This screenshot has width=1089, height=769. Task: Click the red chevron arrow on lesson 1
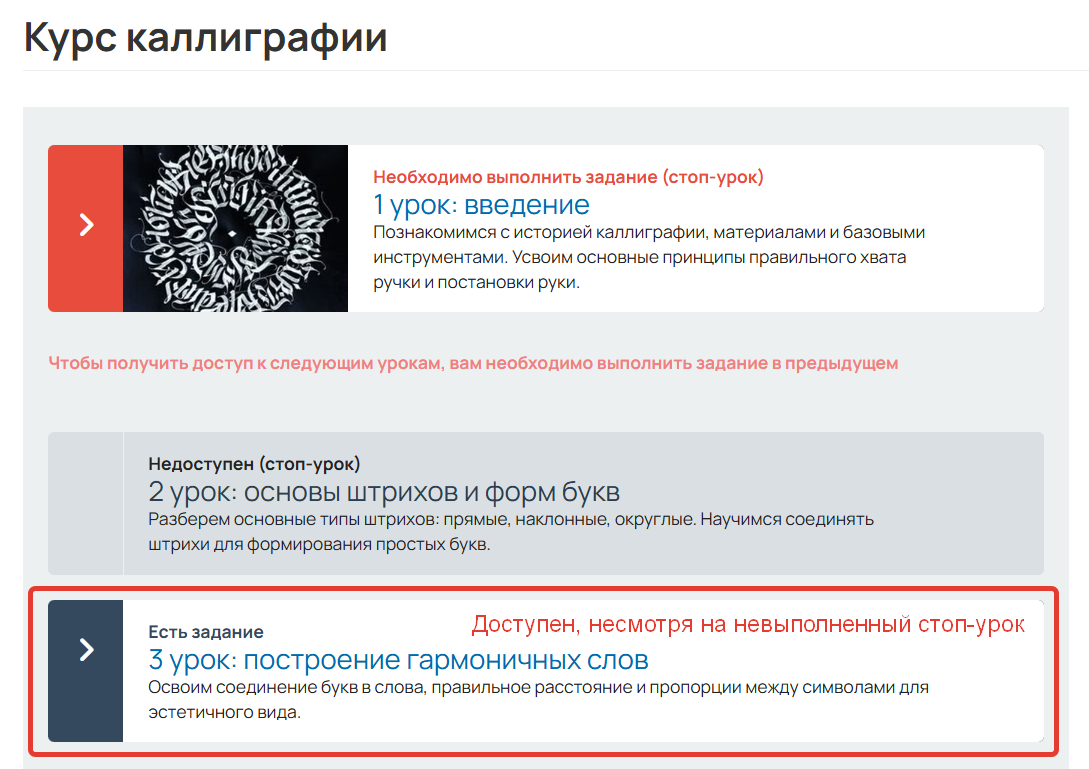coord(85,228)
